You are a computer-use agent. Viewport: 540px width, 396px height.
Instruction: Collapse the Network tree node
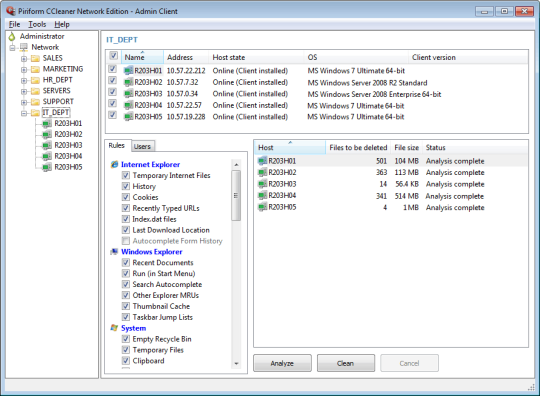pos(12,48)
